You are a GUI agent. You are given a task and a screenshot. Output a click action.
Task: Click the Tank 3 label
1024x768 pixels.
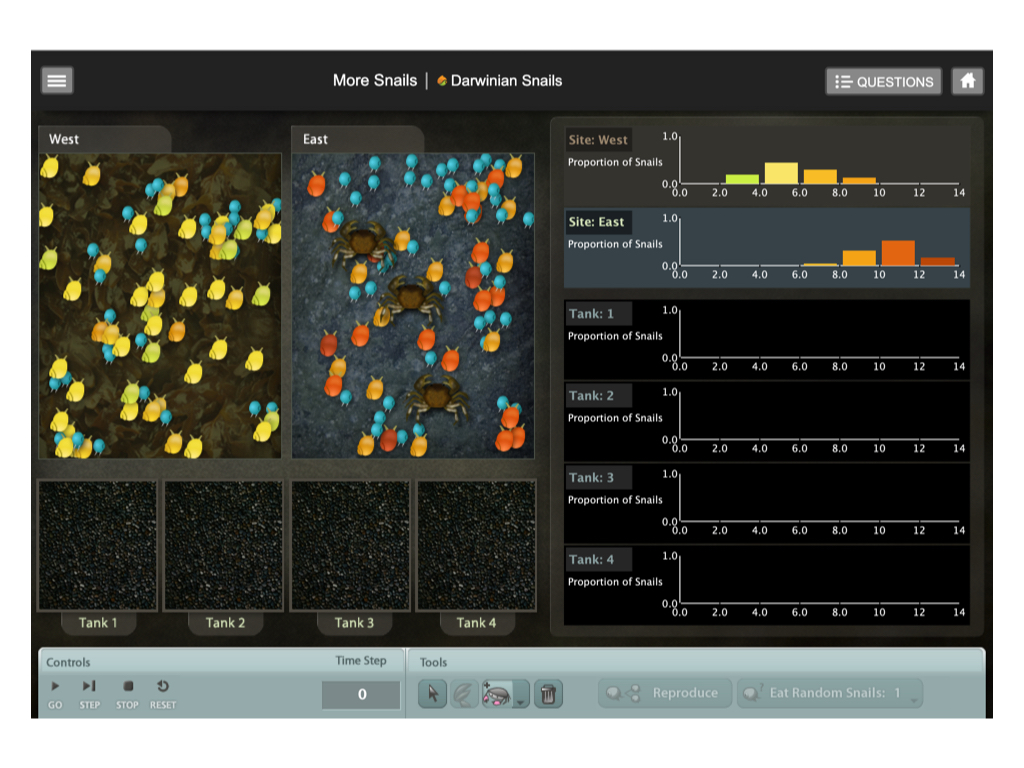point(354,623)
